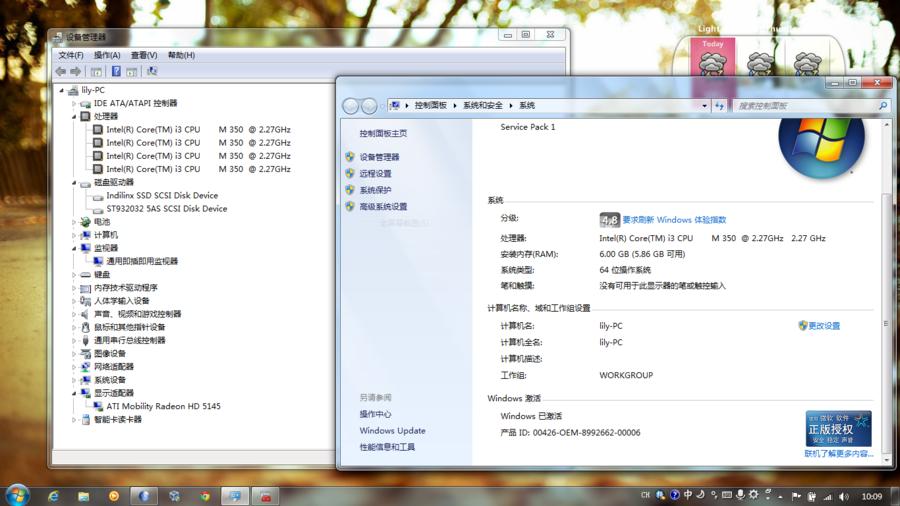Open the 控制面板主页 link

[383, 134]
